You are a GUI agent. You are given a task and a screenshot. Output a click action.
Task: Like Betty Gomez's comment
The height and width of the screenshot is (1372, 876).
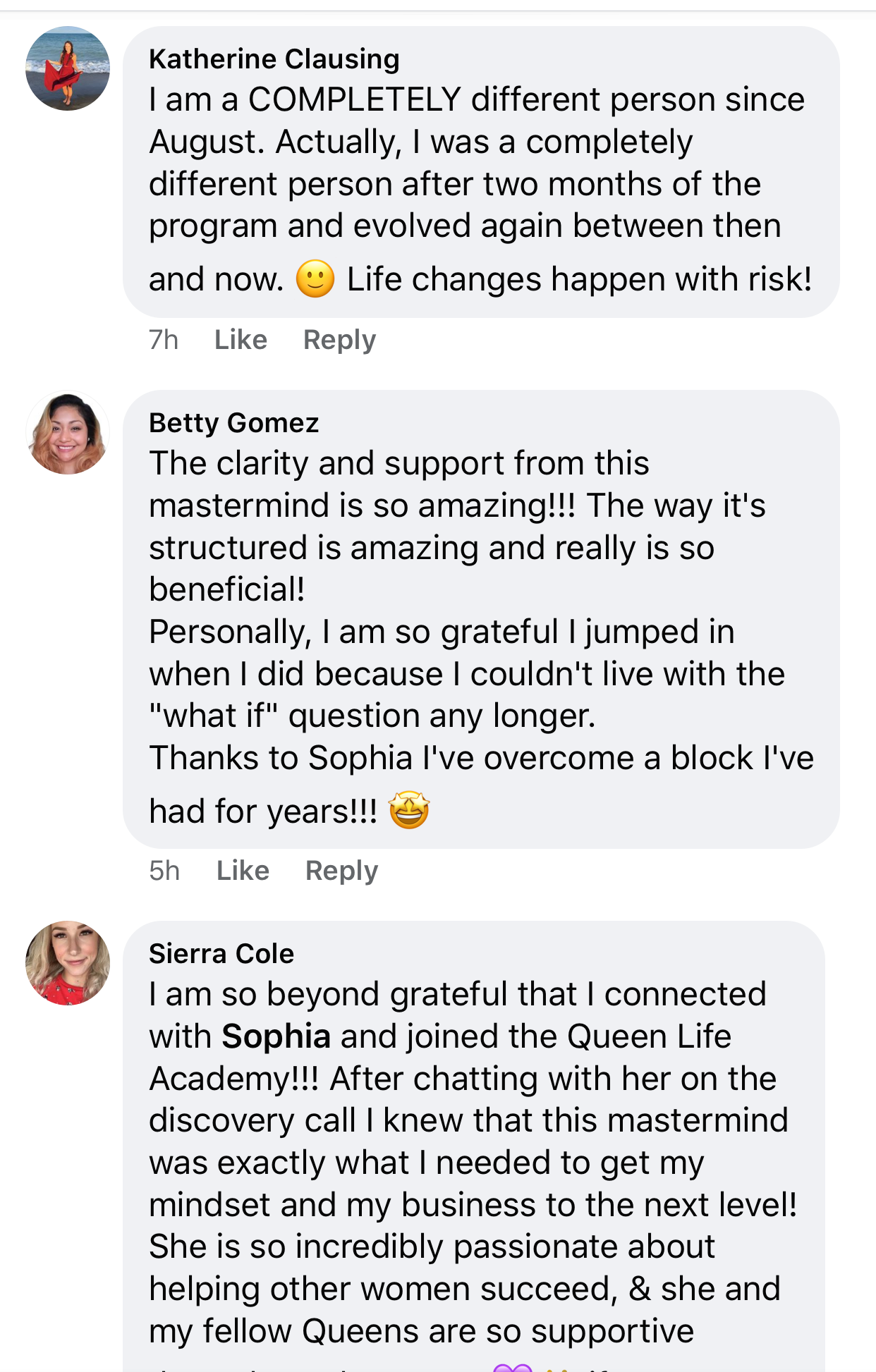243,871
